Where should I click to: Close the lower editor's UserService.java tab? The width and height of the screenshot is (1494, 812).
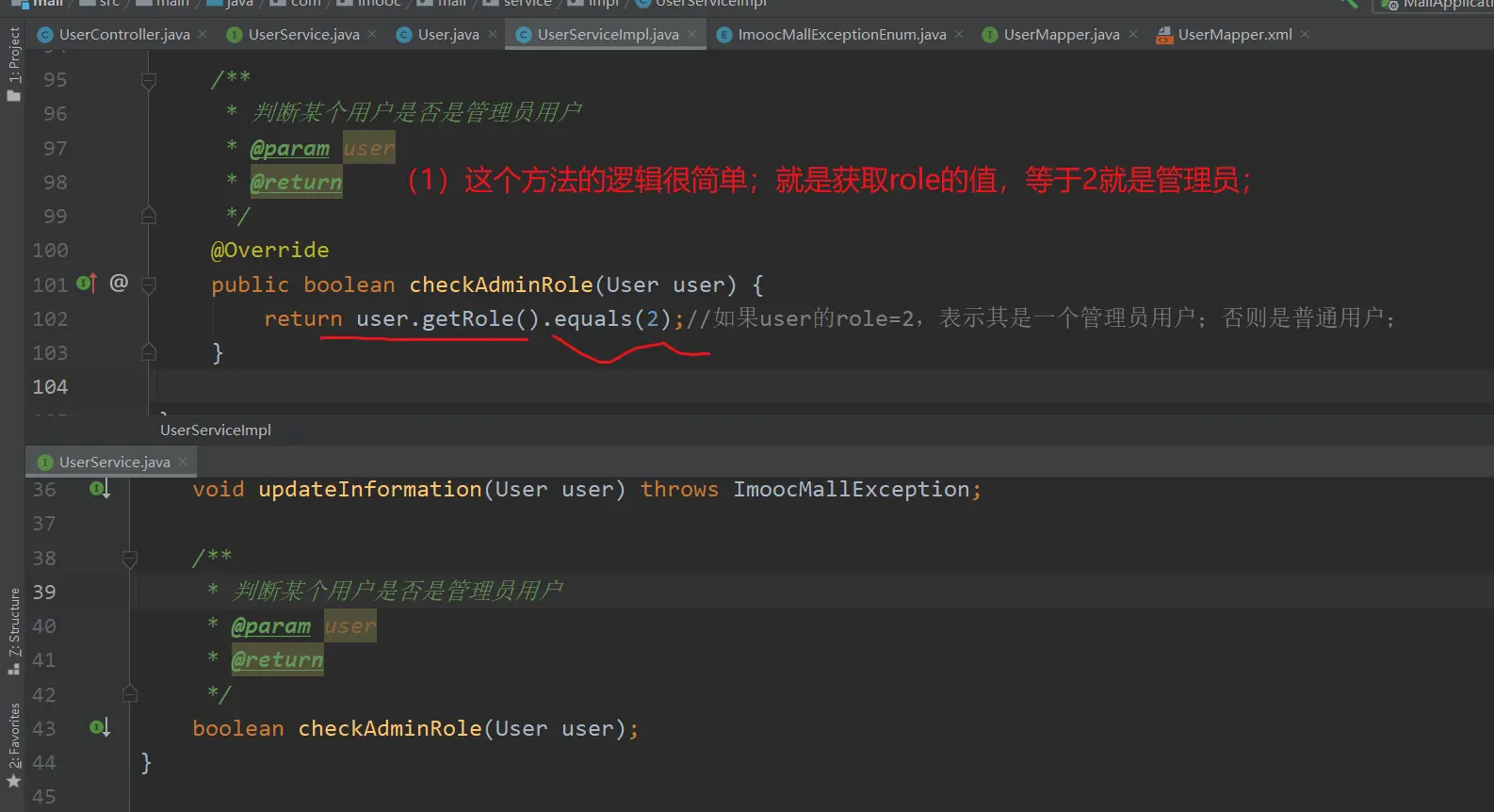click(x=183, y=462)
